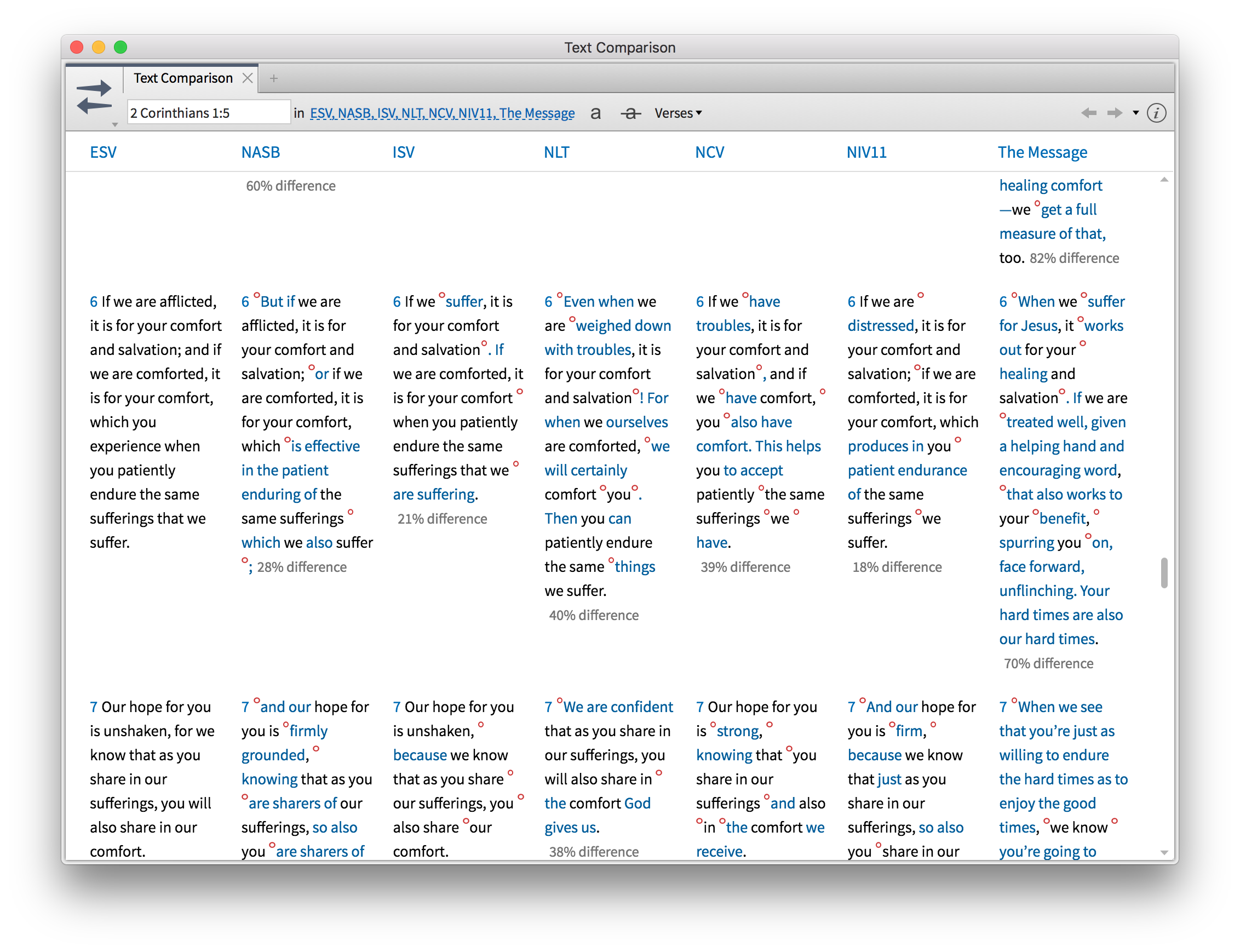Open a new tab with plus icon
The image size is (1240, 952).
click(274, 78)
